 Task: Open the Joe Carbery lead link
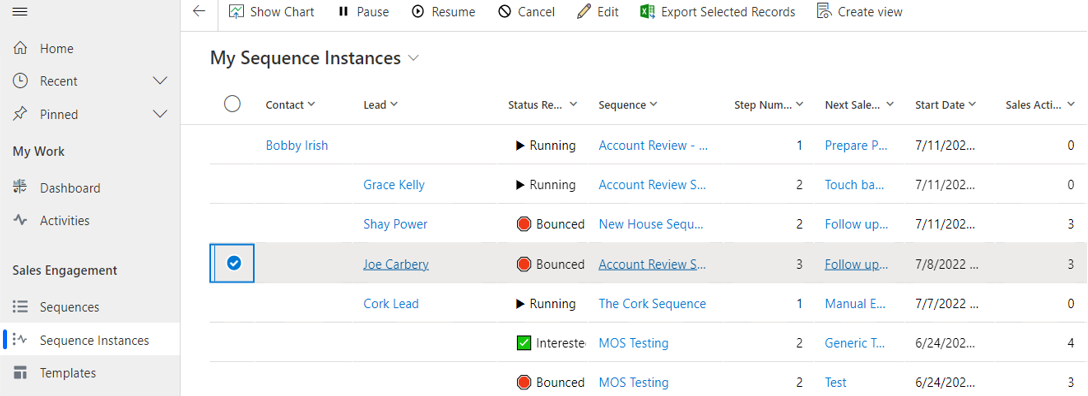pos(396,264)
